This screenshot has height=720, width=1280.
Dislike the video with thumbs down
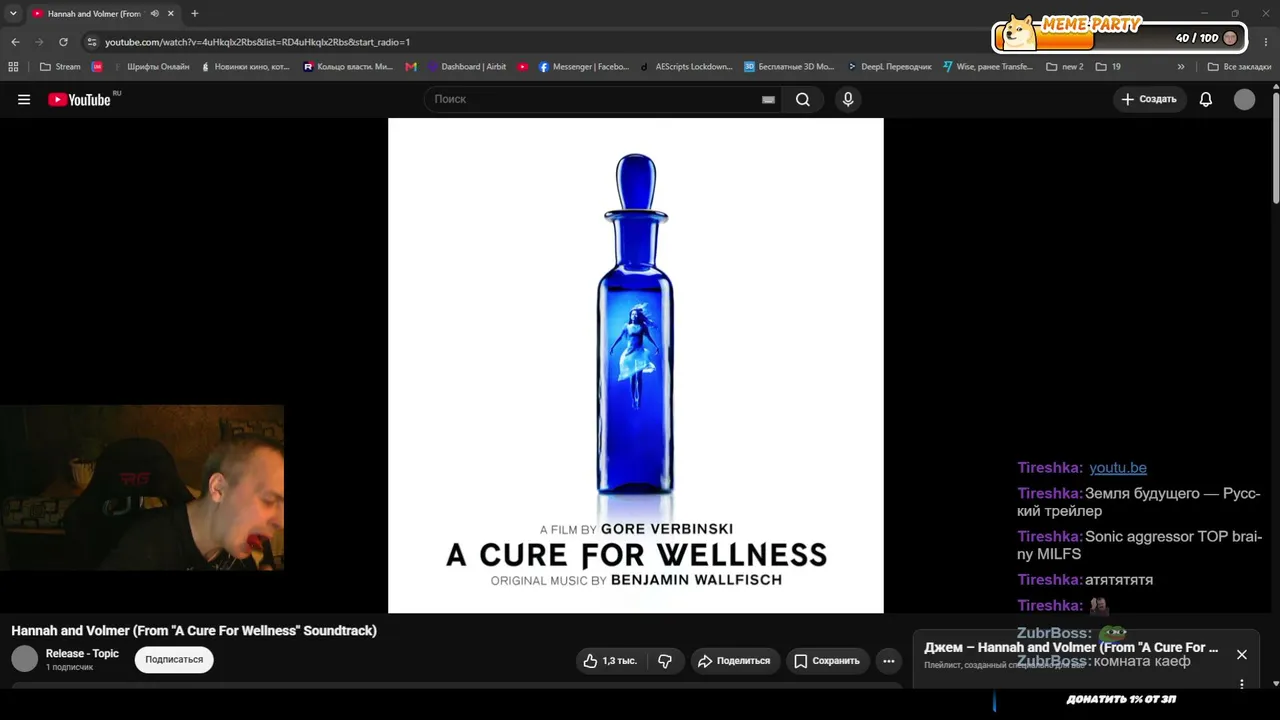click(x=665, y=660)
